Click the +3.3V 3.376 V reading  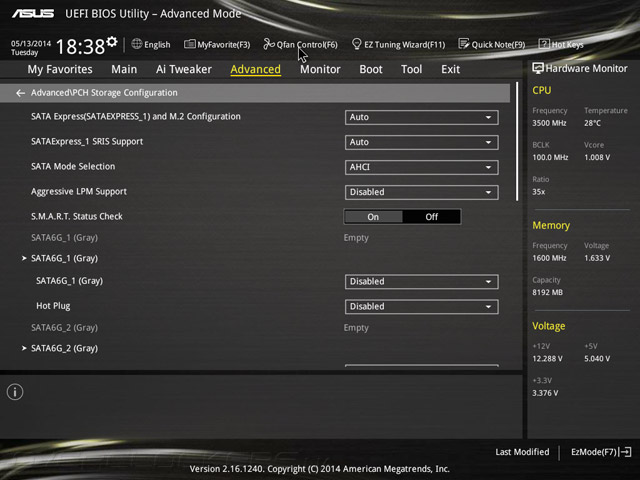pos(545,393)
